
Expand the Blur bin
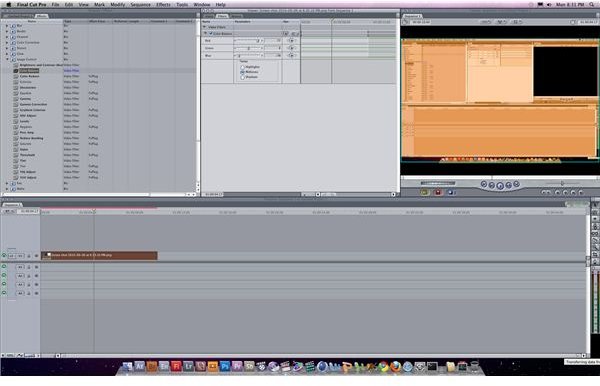7,26
